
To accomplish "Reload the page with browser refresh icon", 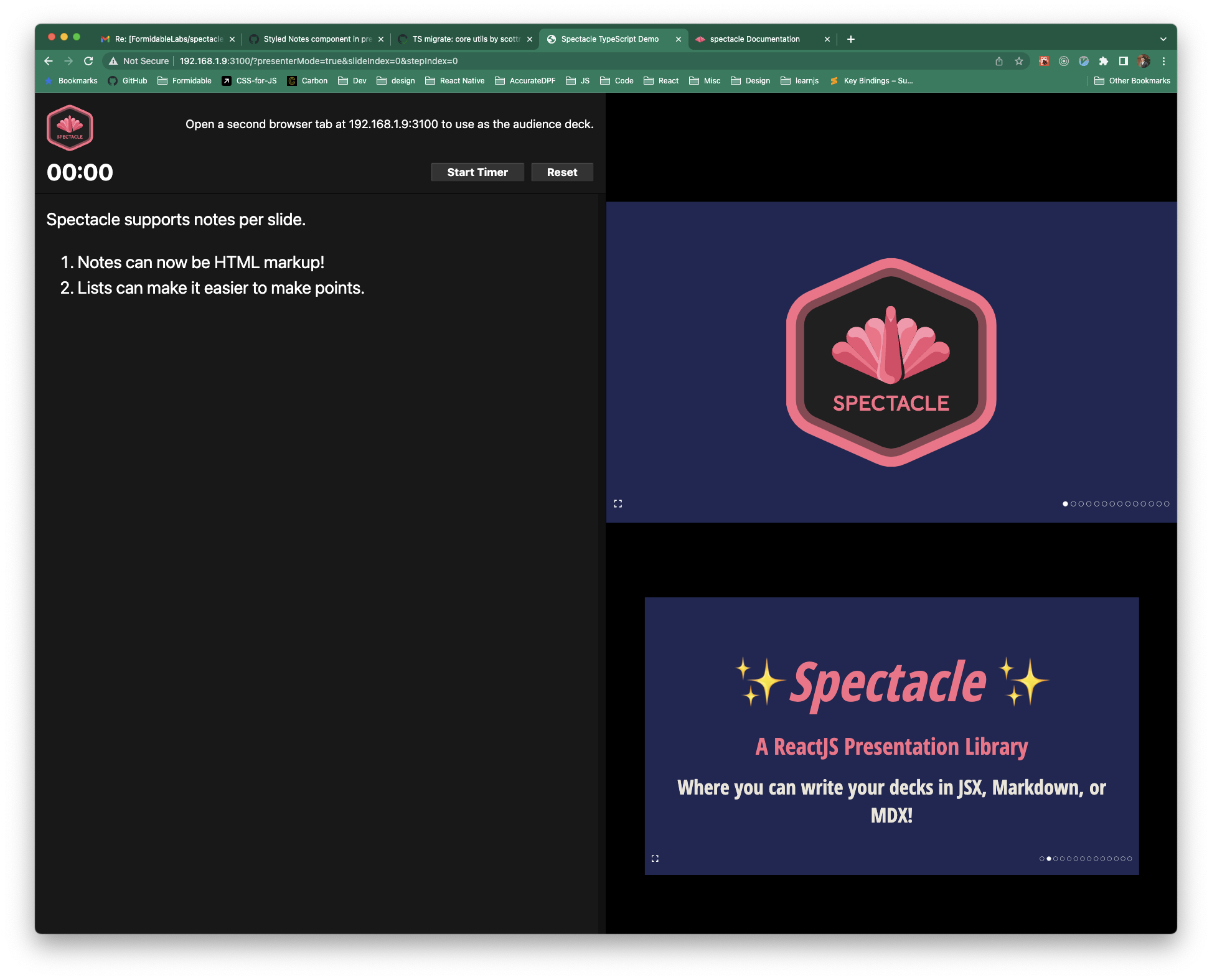I will point(88,61).
